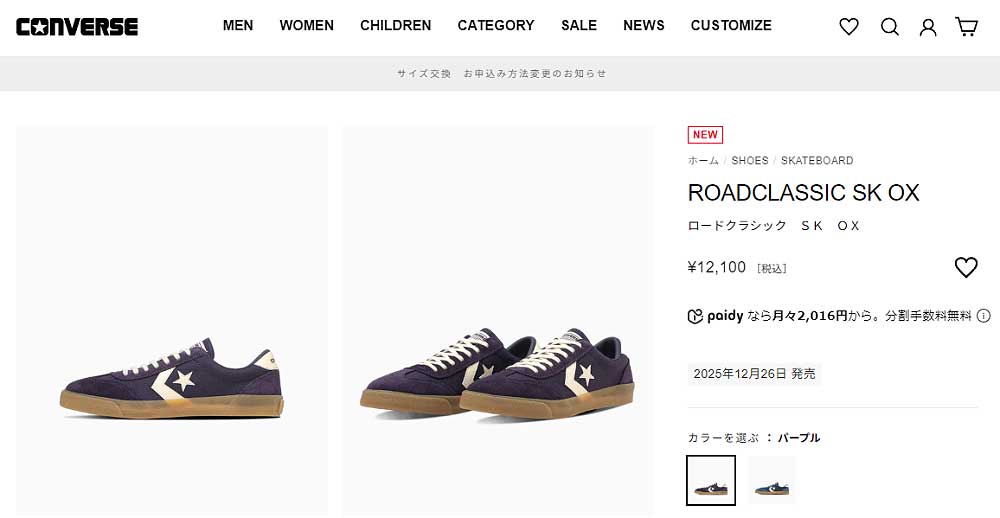1000x518 pixels.
Task: Add ROADCLASSIC SK OX to favorites
Action: pyautogui.click(x=965, y=267)
